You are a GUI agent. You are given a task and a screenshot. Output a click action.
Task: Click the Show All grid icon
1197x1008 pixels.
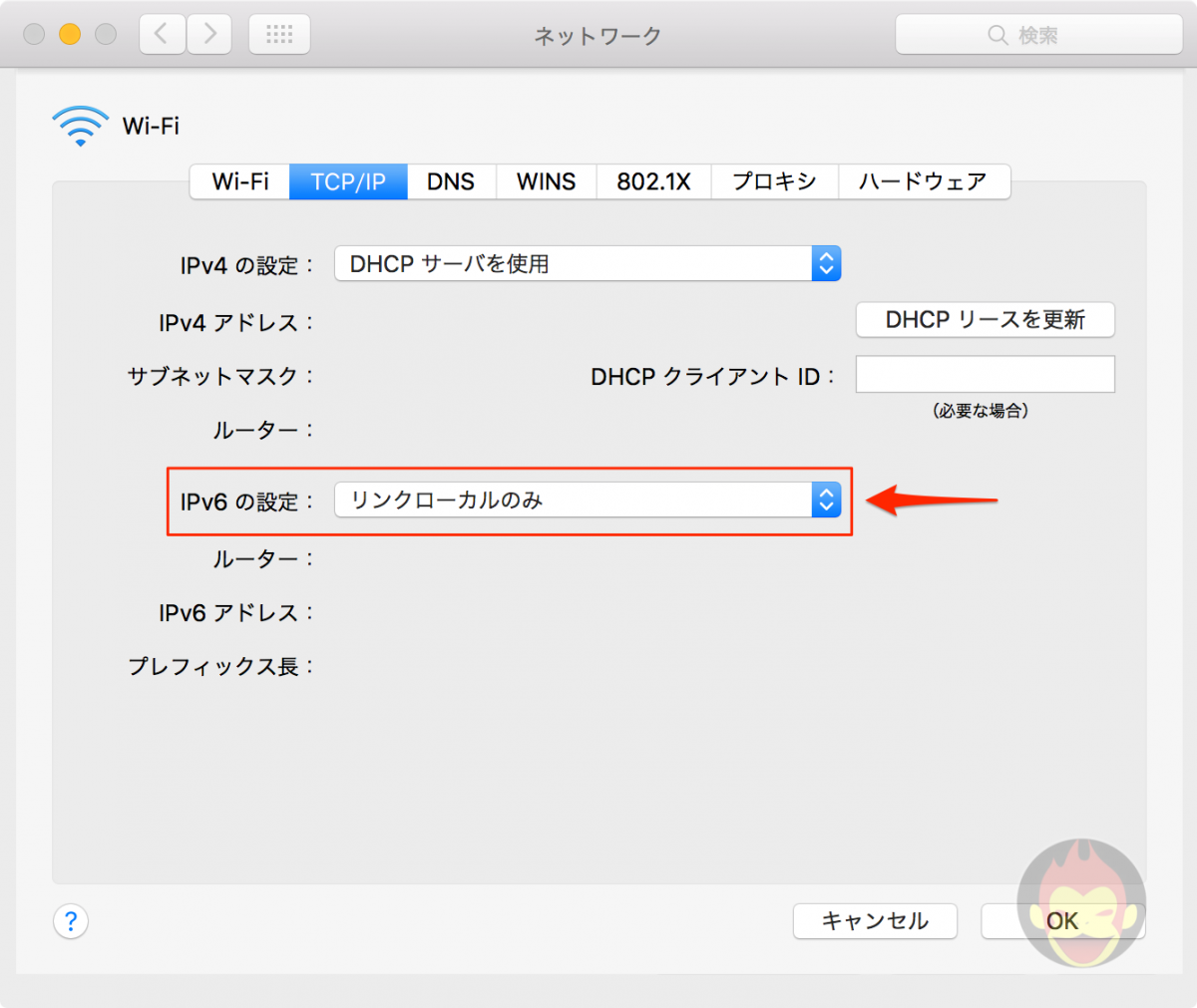[278, 33]
